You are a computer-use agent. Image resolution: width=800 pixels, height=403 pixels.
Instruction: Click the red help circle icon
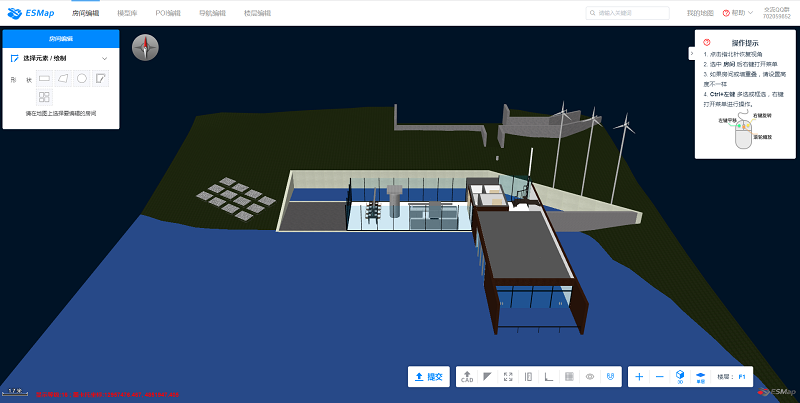coord(726,13)
